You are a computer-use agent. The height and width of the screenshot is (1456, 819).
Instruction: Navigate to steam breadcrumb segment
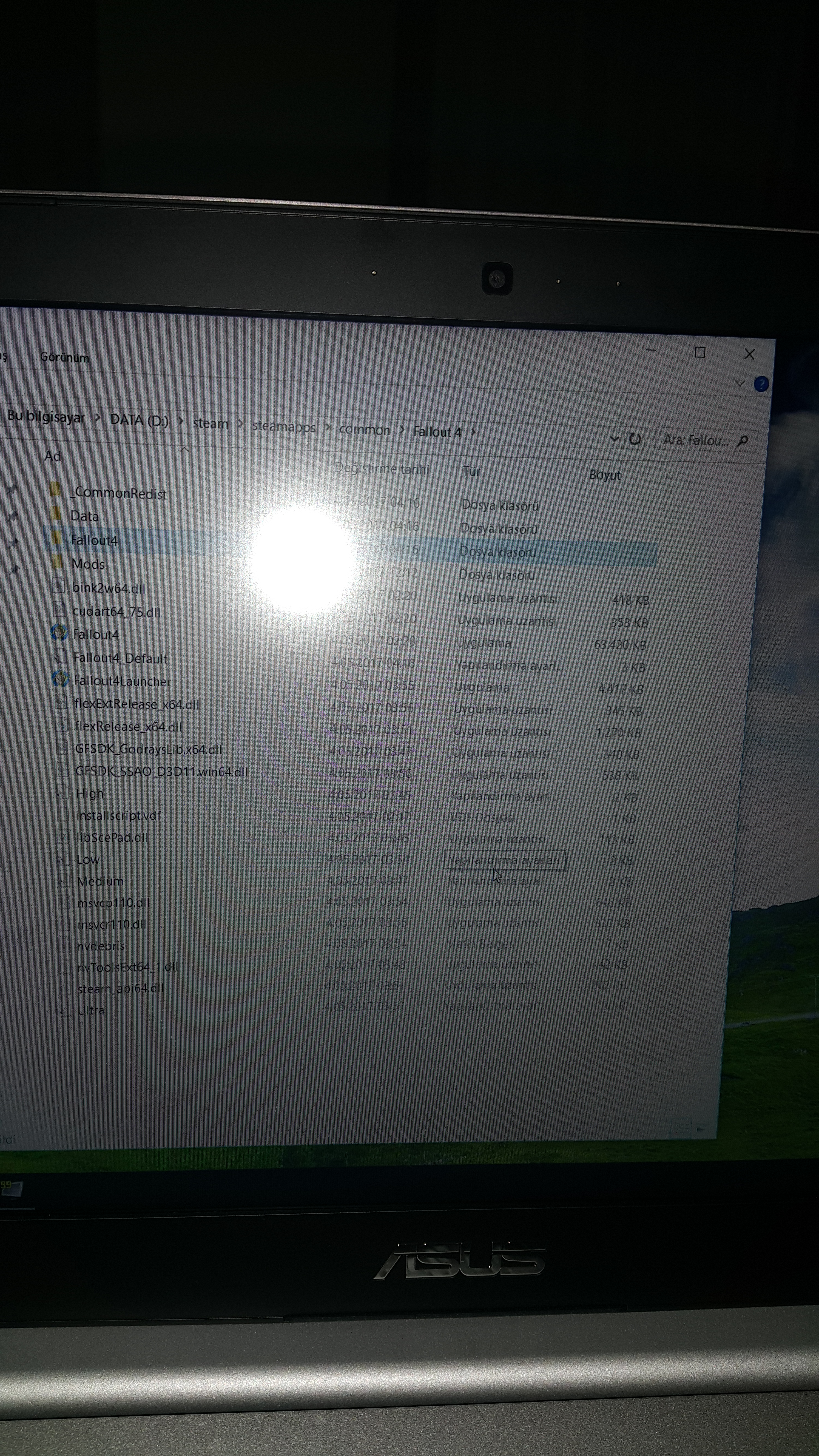coord(210,423)
